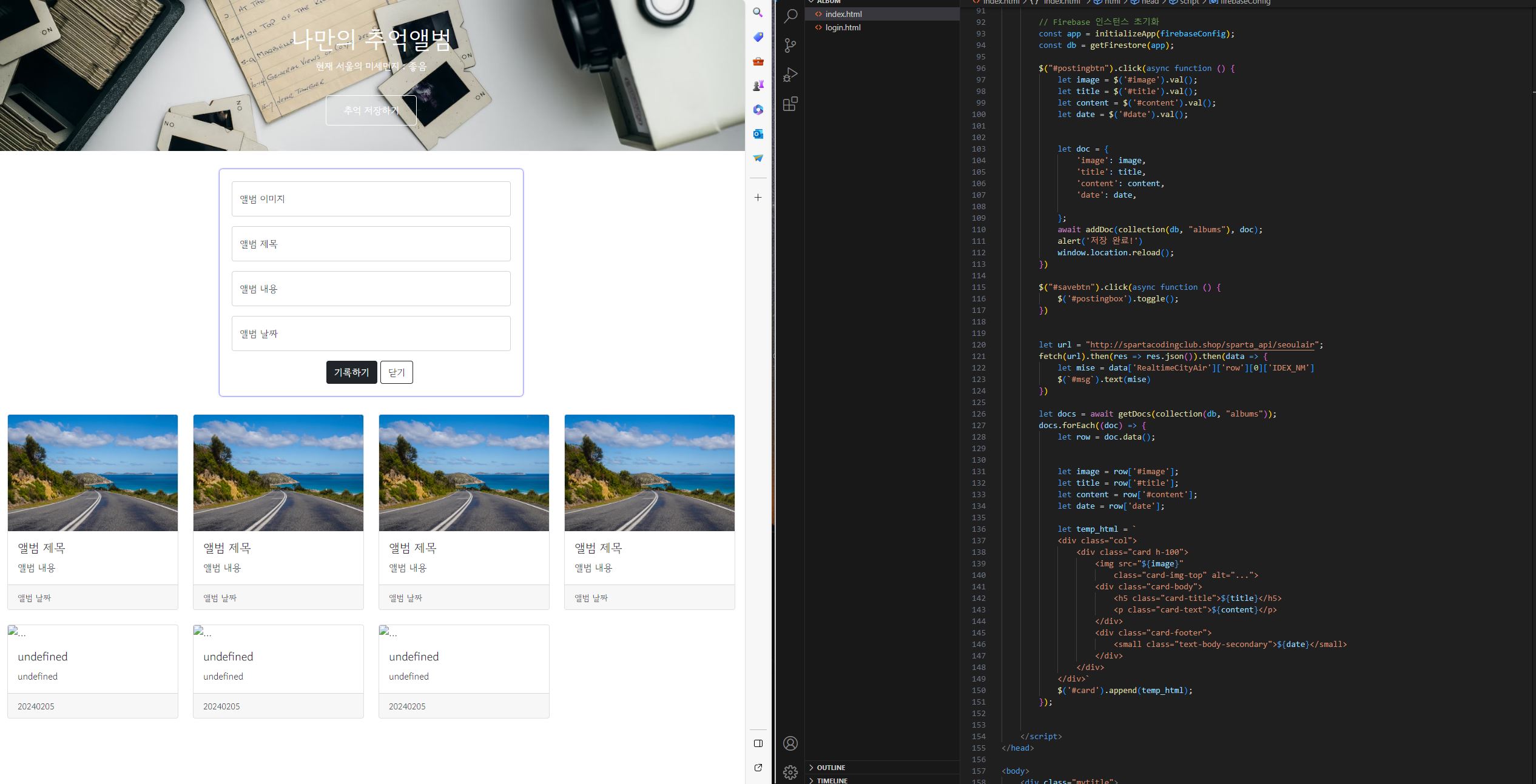The width and height of the screenshot is (1536, 784).
Task: Focus the 앨범 내용 input field
Action: click(371, 289)
